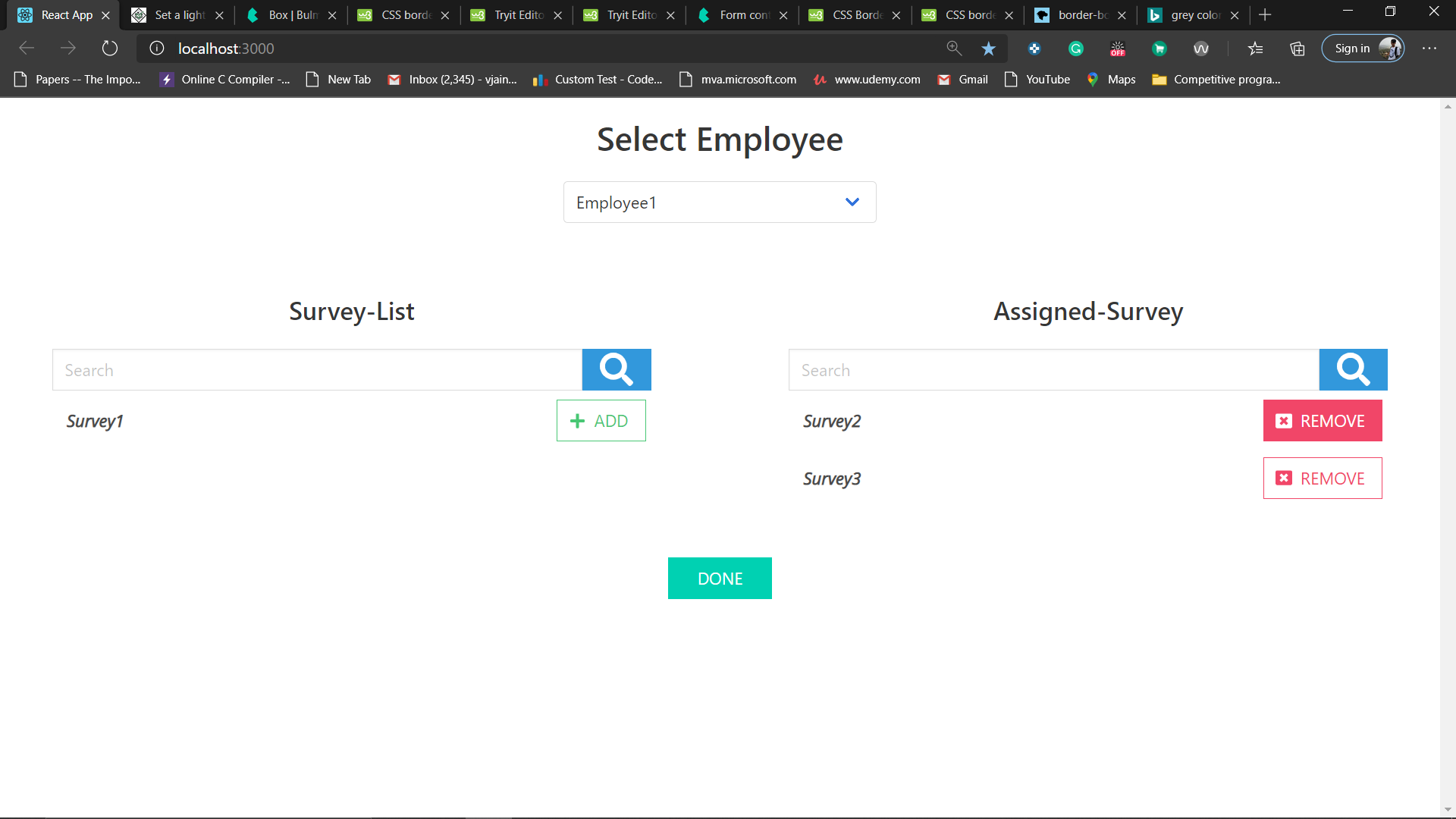Click the dropdown chevron arrow
This screenshot has width=1456, height=819.
point(852,202)
